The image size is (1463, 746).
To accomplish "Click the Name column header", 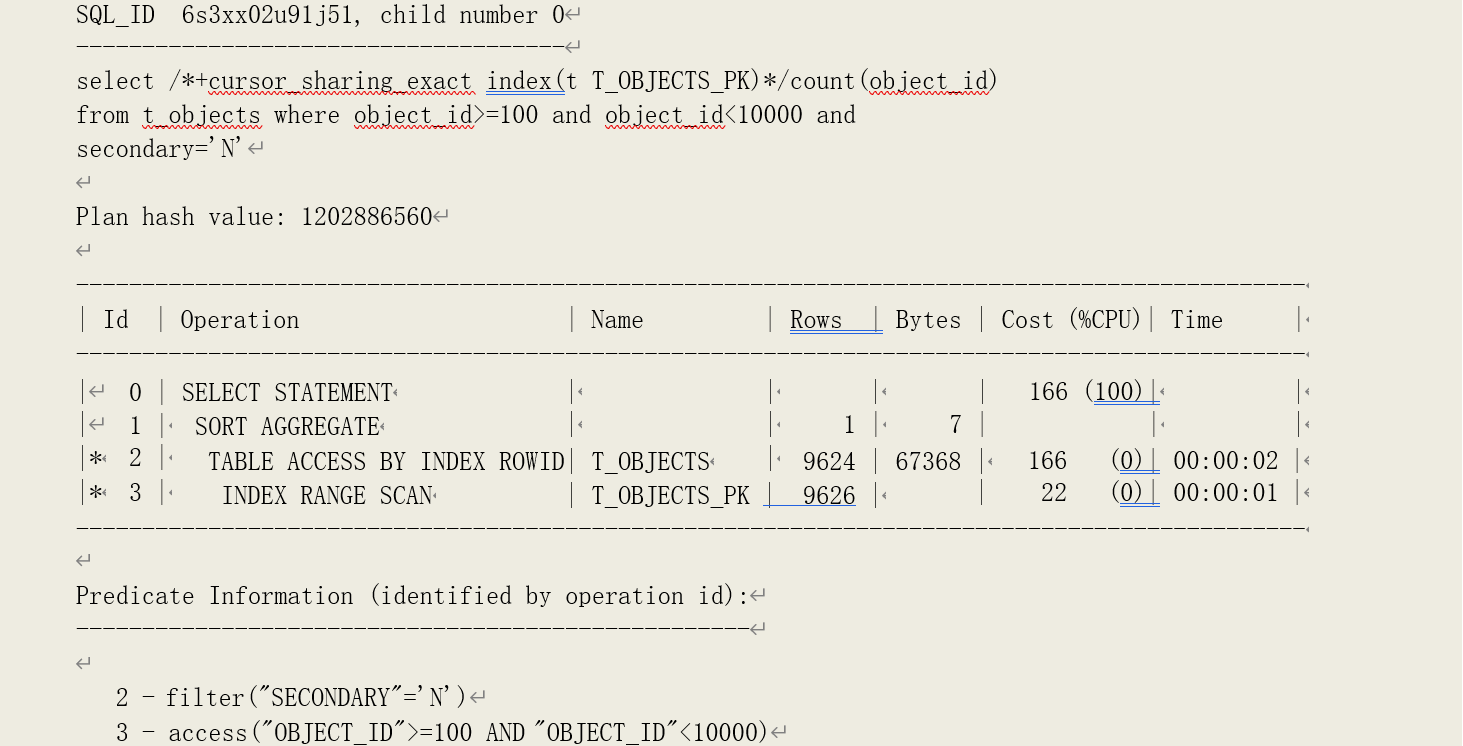I will 617,320.
